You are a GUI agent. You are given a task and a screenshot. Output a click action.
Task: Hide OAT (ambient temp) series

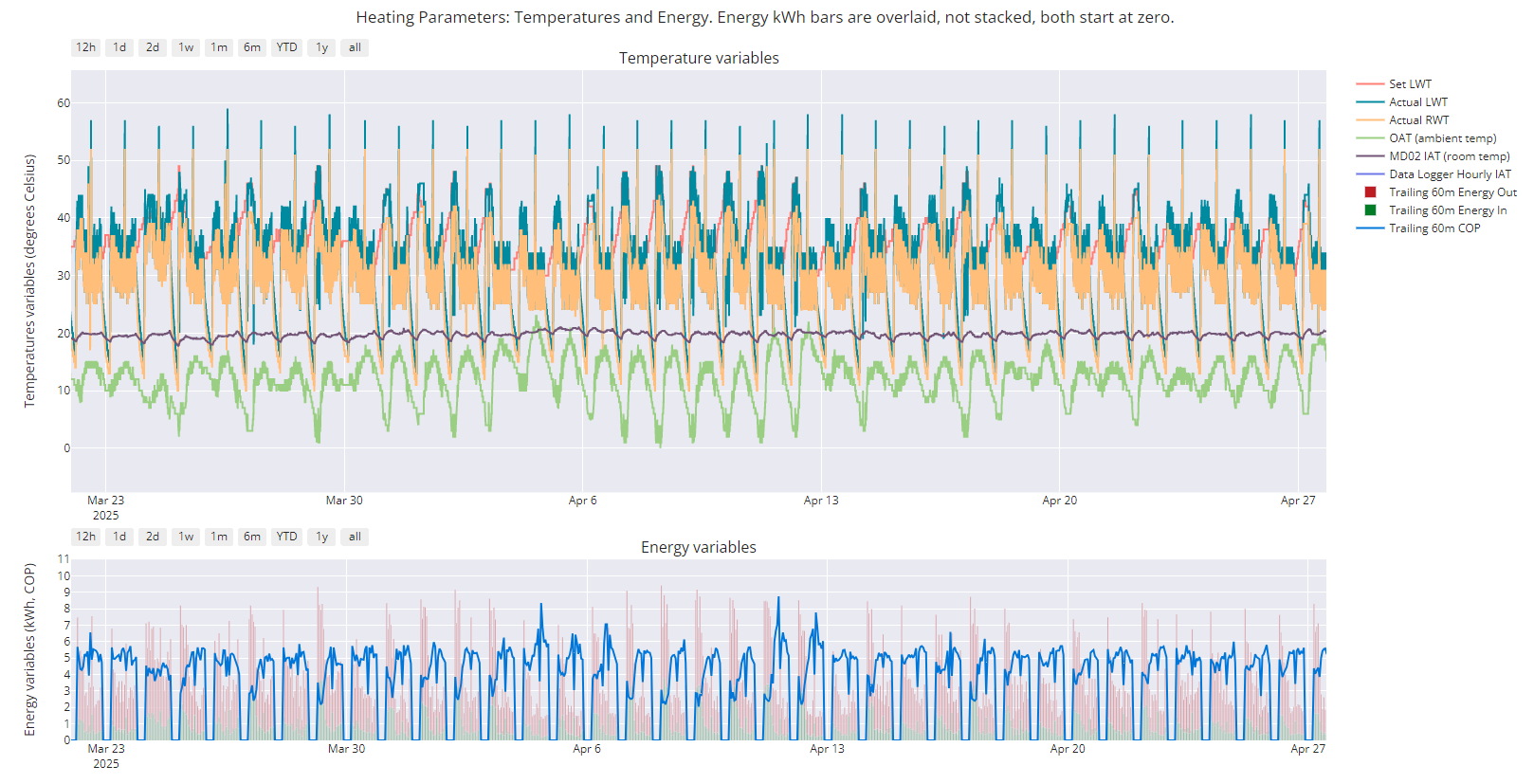(1442, 138)
